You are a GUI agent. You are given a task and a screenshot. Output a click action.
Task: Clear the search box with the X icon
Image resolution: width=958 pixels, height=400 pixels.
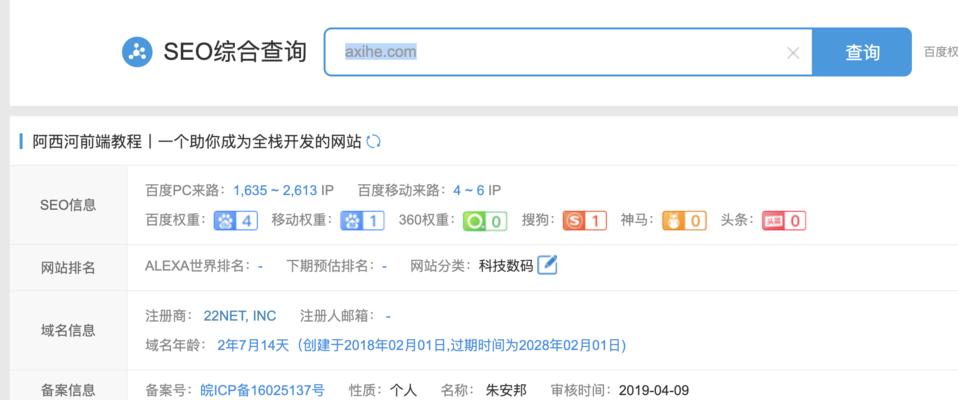[x=792, y=53]
